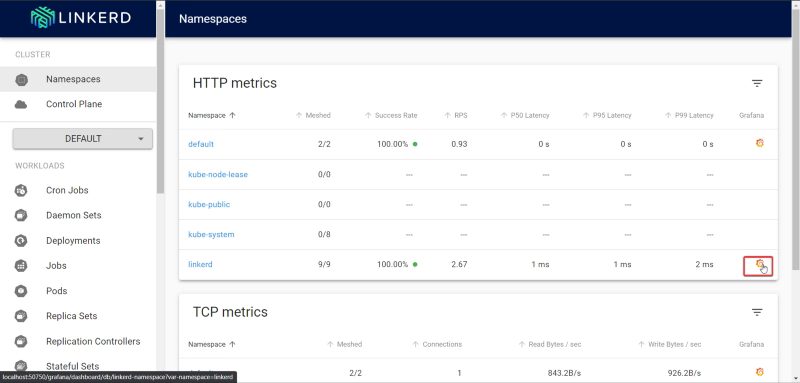The width and height of the screenshot is (800, 383).
Task: Open the kube-public namespace link
Action: pos(209,205)
